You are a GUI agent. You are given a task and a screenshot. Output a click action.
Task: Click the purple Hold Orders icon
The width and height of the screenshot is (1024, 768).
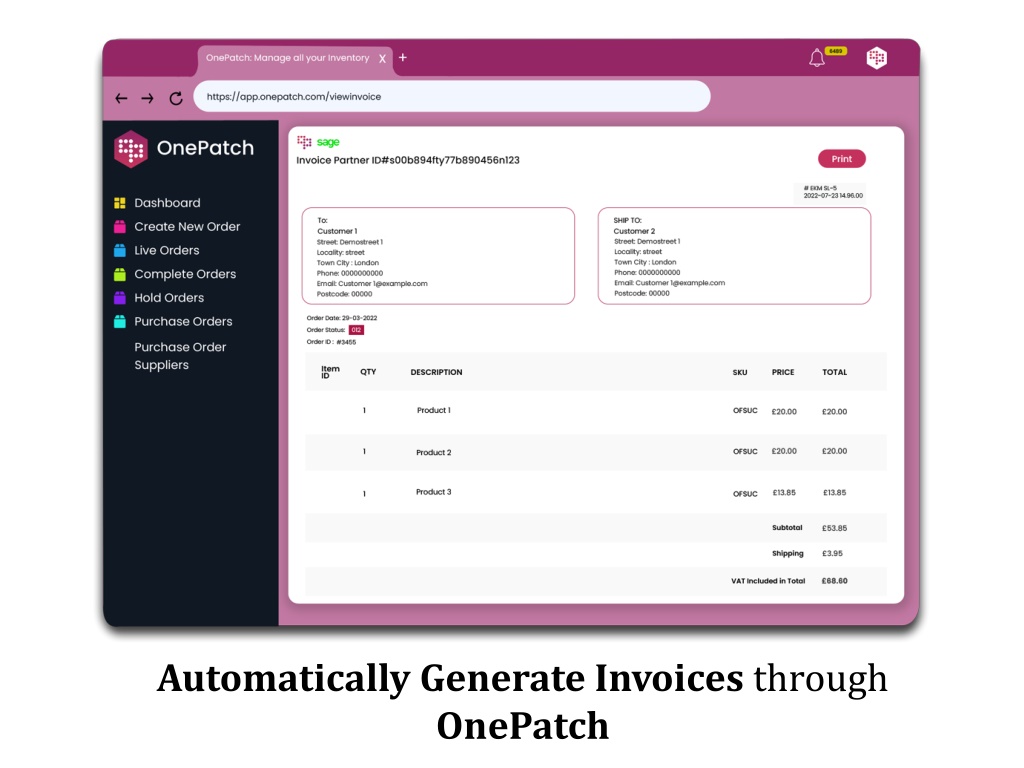pyautogui.click(x=120, y=298)
